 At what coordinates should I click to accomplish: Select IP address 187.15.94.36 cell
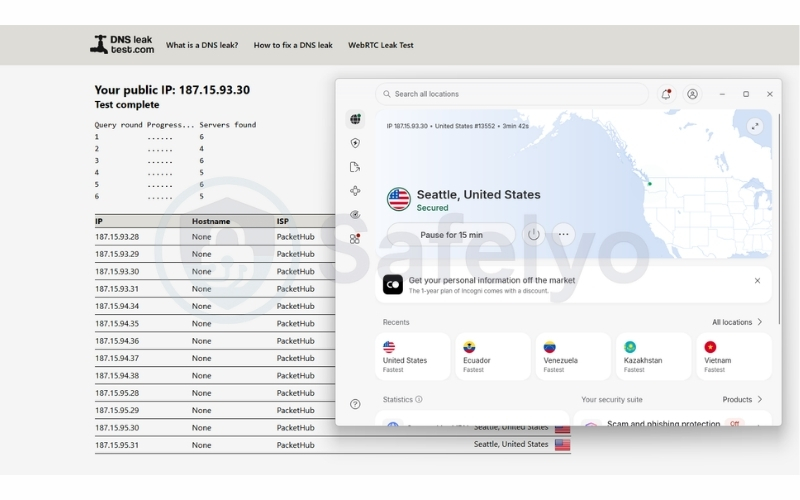[117, 341]
